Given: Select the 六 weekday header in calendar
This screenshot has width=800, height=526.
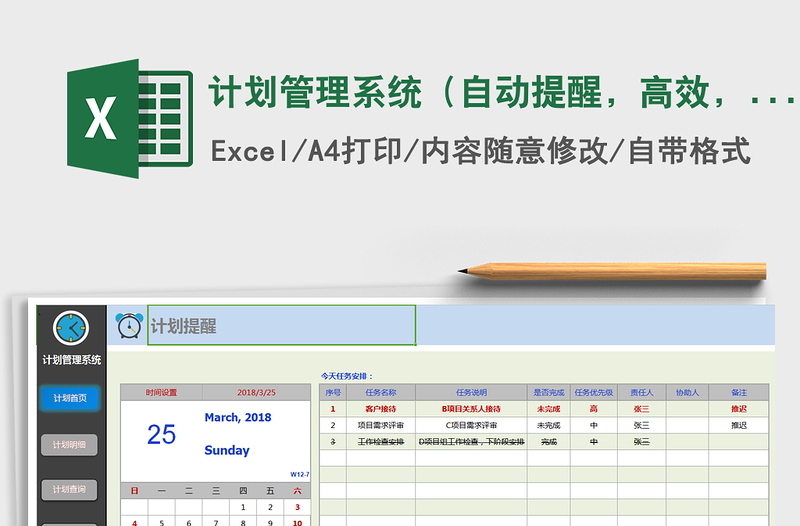Looking at the screenshot, I should pyautogui.click(x=297, y=491).
